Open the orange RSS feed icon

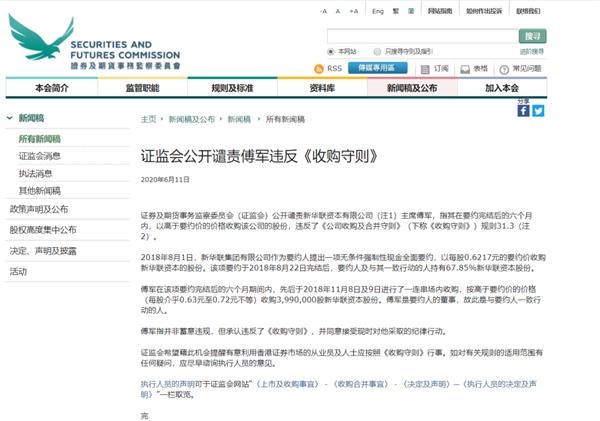click(x=318, y=69)
